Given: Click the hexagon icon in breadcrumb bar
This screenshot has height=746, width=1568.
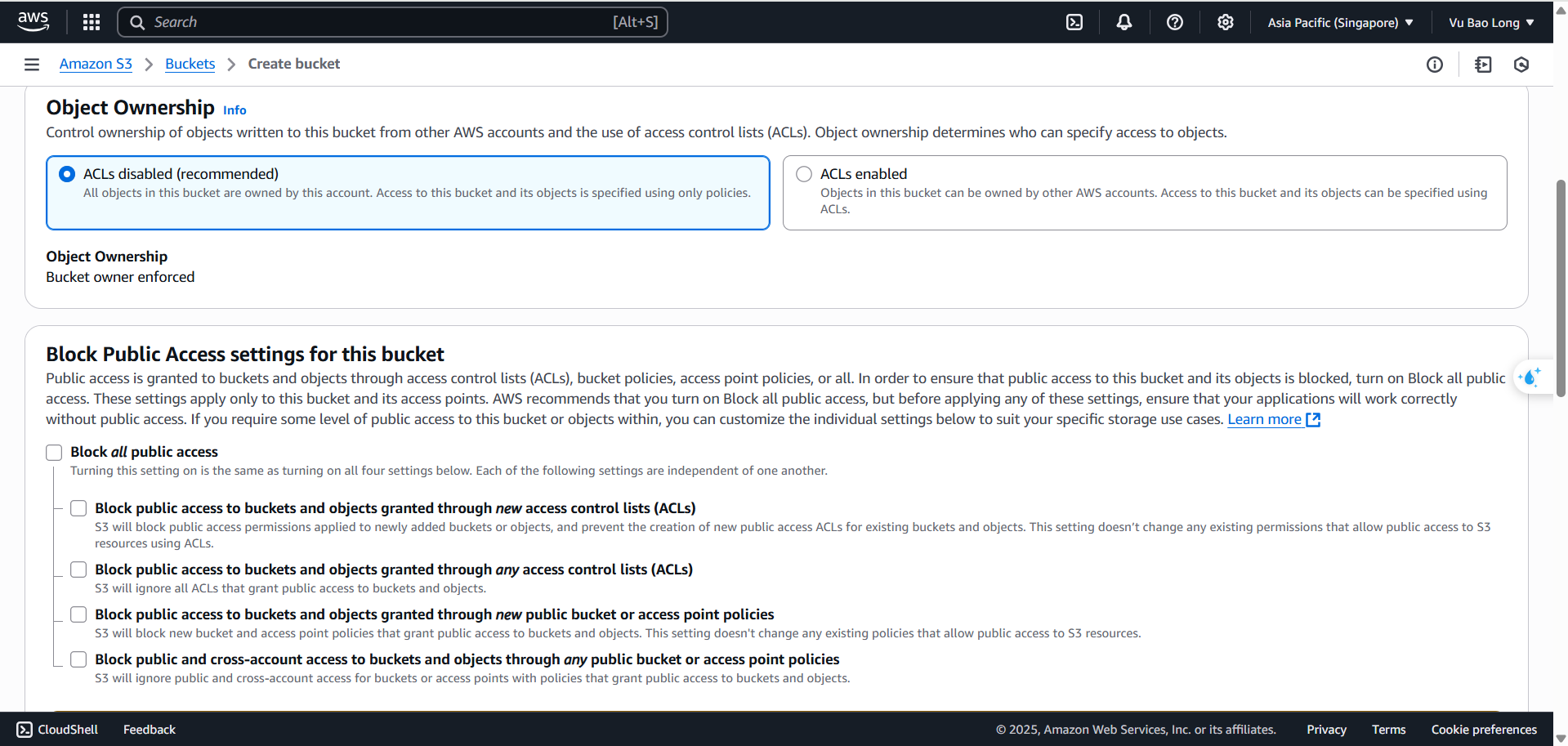Looking at the screenshot, I should [1521, 65].
